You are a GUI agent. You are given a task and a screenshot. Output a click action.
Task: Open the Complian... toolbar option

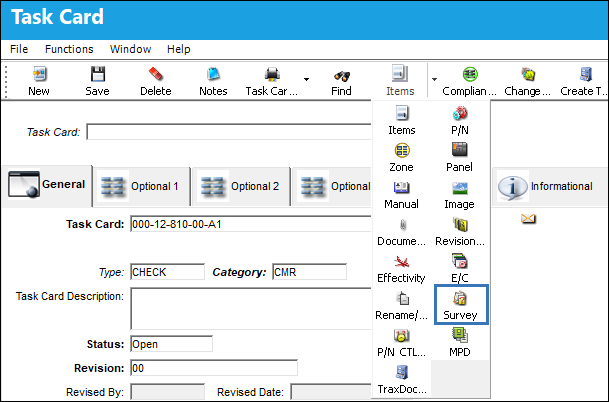(x=470, y=81)
